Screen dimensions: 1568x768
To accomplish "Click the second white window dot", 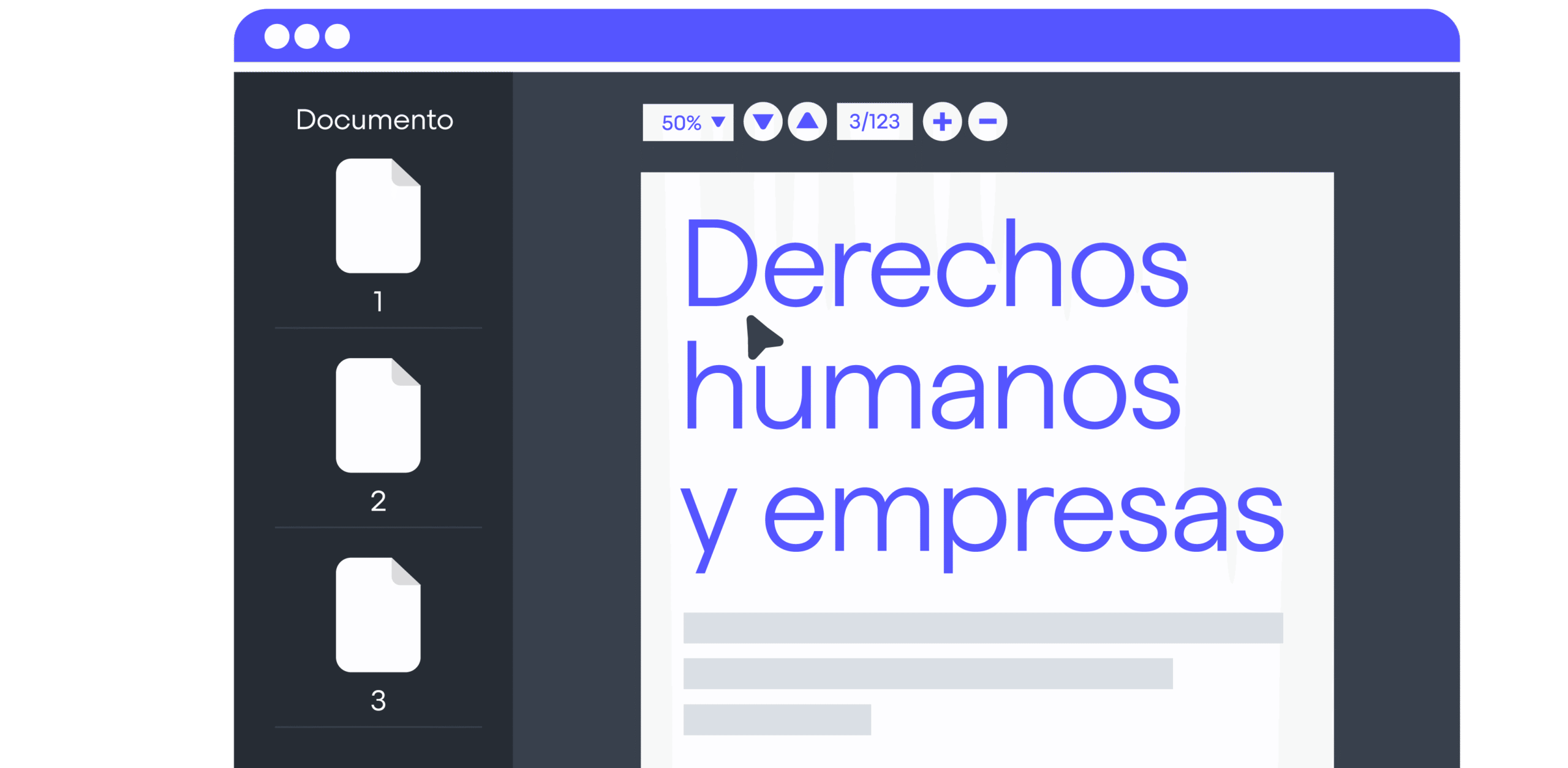I will tap(307, 36).
